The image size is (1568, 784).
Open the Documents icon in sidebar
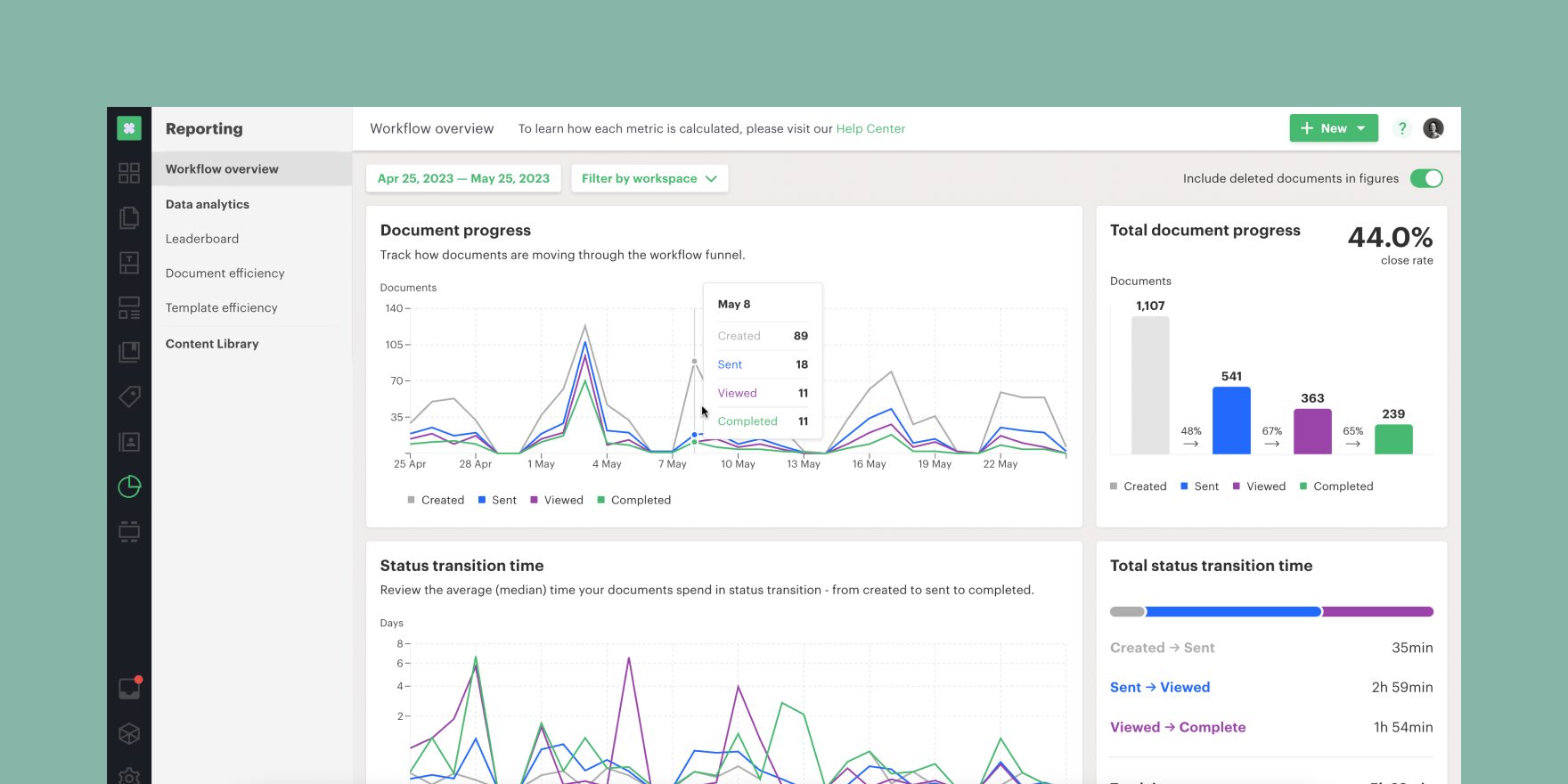click(129, 217)
